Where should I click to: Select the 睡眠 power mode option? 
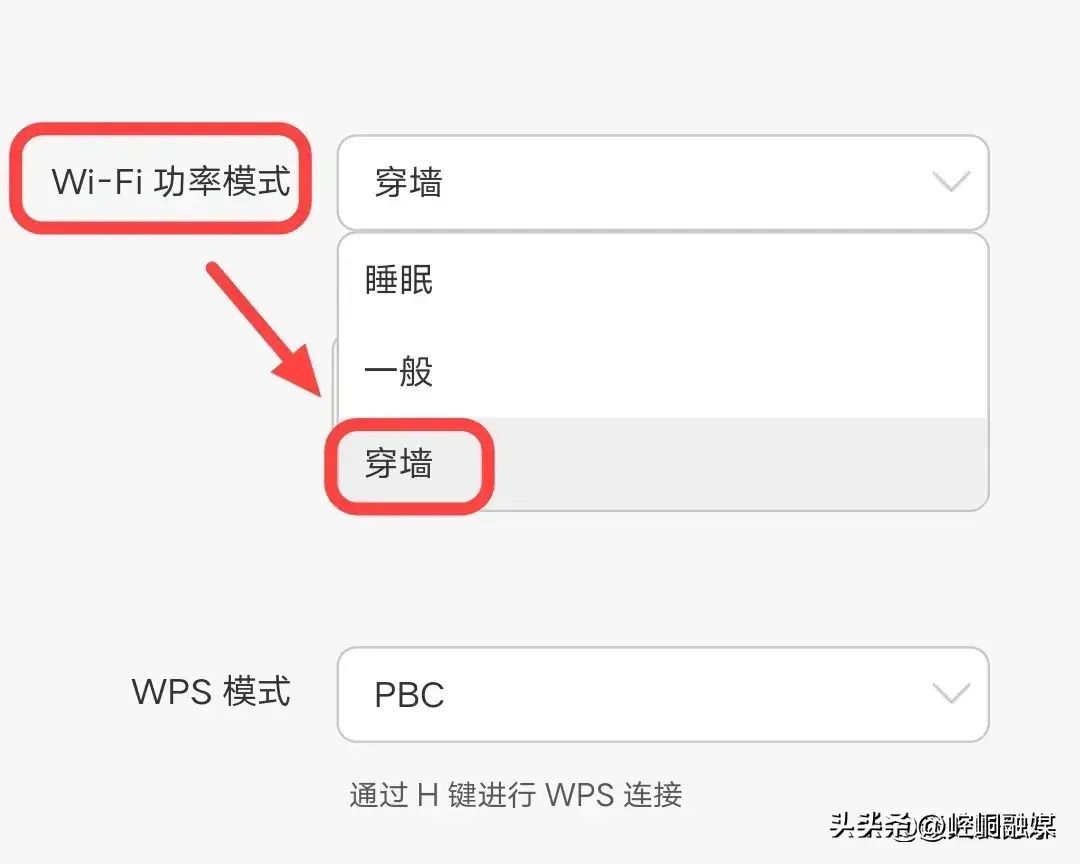click(x=663, y=280)
